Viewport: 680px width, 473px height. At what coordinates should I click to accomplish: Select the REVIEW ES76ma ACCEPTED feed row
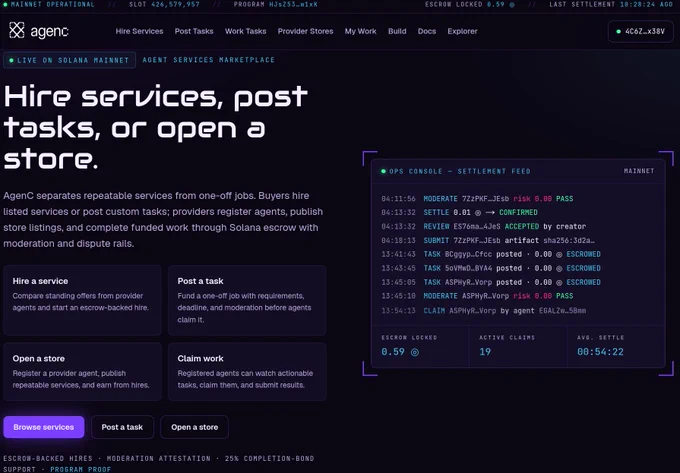[x=484, y=226]
